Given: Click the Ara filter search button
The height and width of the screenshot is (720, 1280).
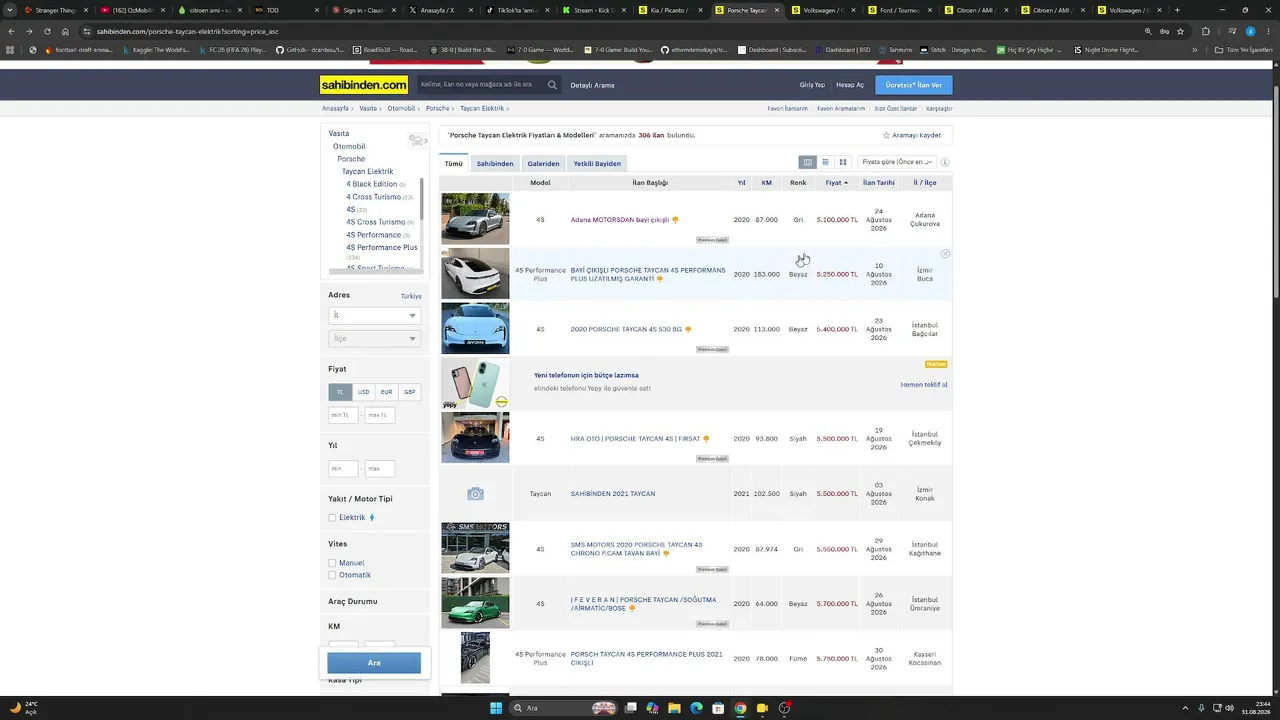Looking at the screenshot, I should pos(374,663).
